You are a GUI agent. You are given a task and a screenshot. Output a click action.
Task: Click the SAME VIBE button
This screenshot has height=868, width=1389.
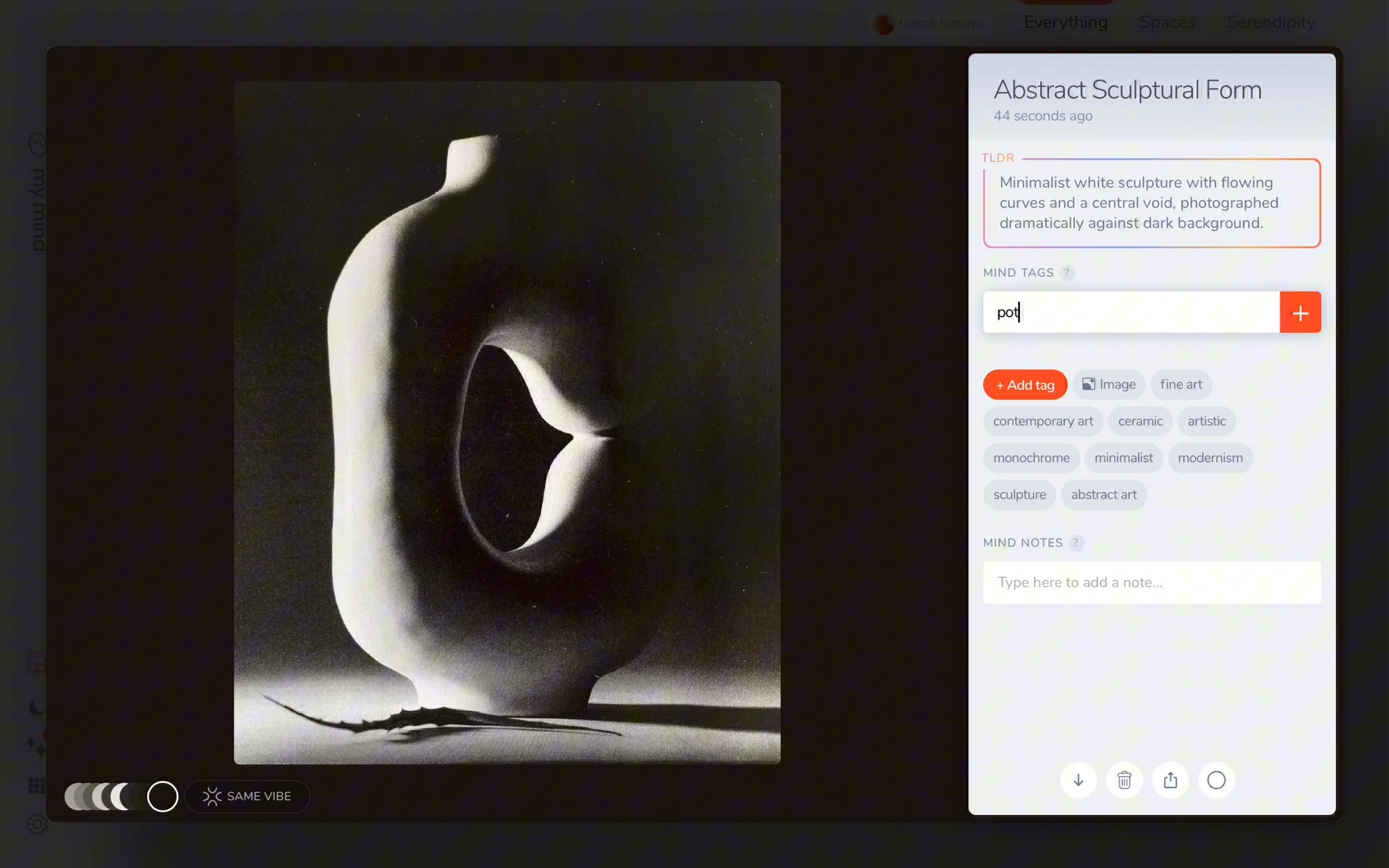click(x=247, y=796)
